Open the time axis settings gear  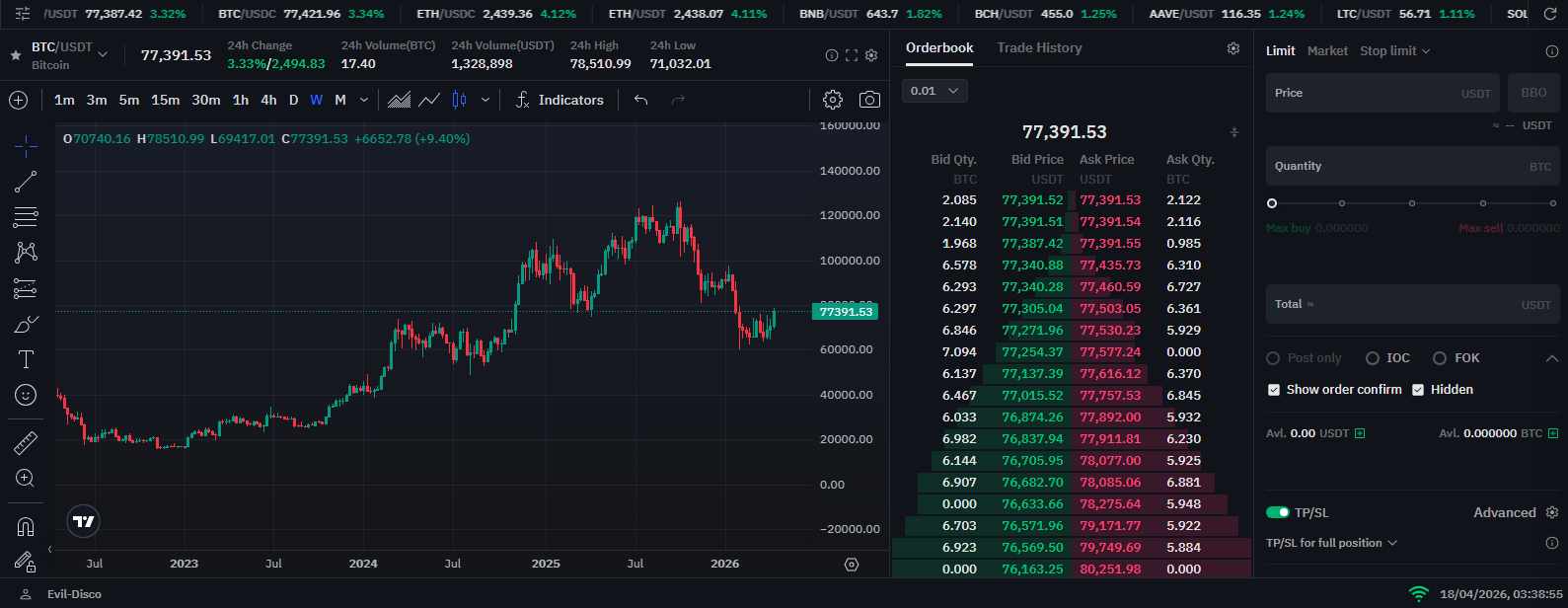pyautogui.click(x=852, y=565)
